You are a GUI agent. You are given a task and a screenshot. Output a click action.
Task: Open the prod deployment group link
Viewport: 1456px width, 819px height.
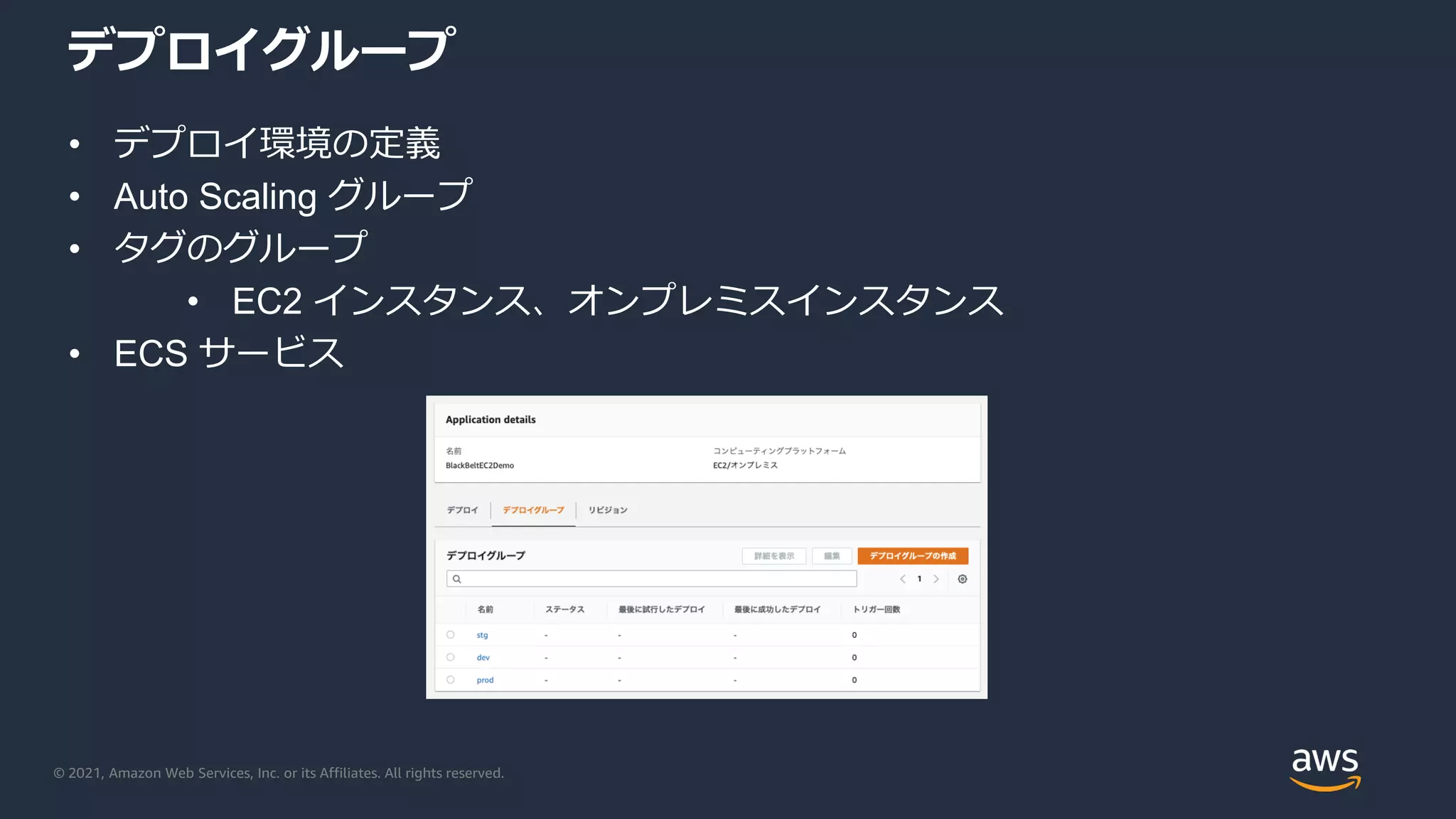[x=485, y=680]
